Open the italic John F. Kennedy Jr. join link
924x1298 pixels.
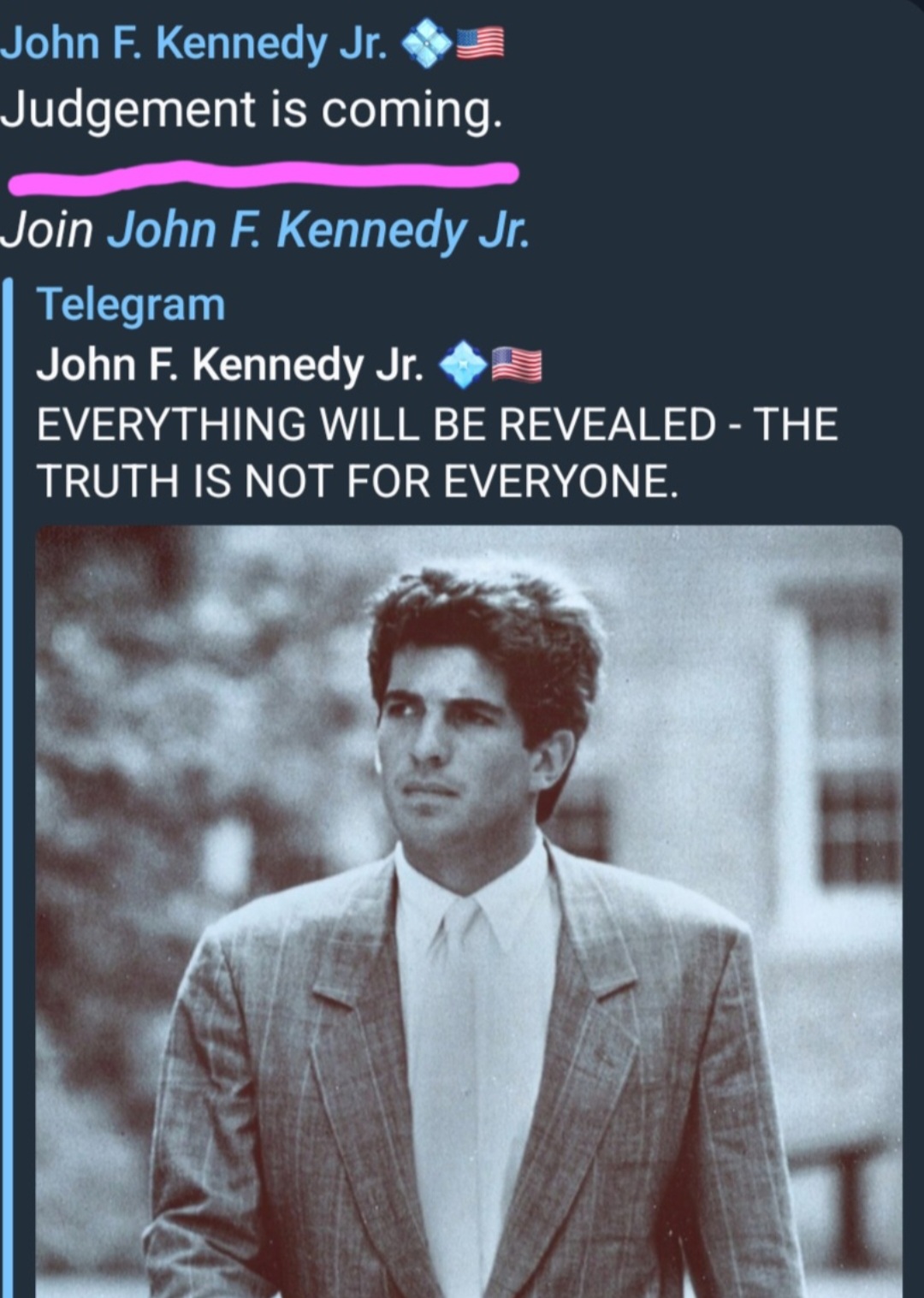pos(317,231)
